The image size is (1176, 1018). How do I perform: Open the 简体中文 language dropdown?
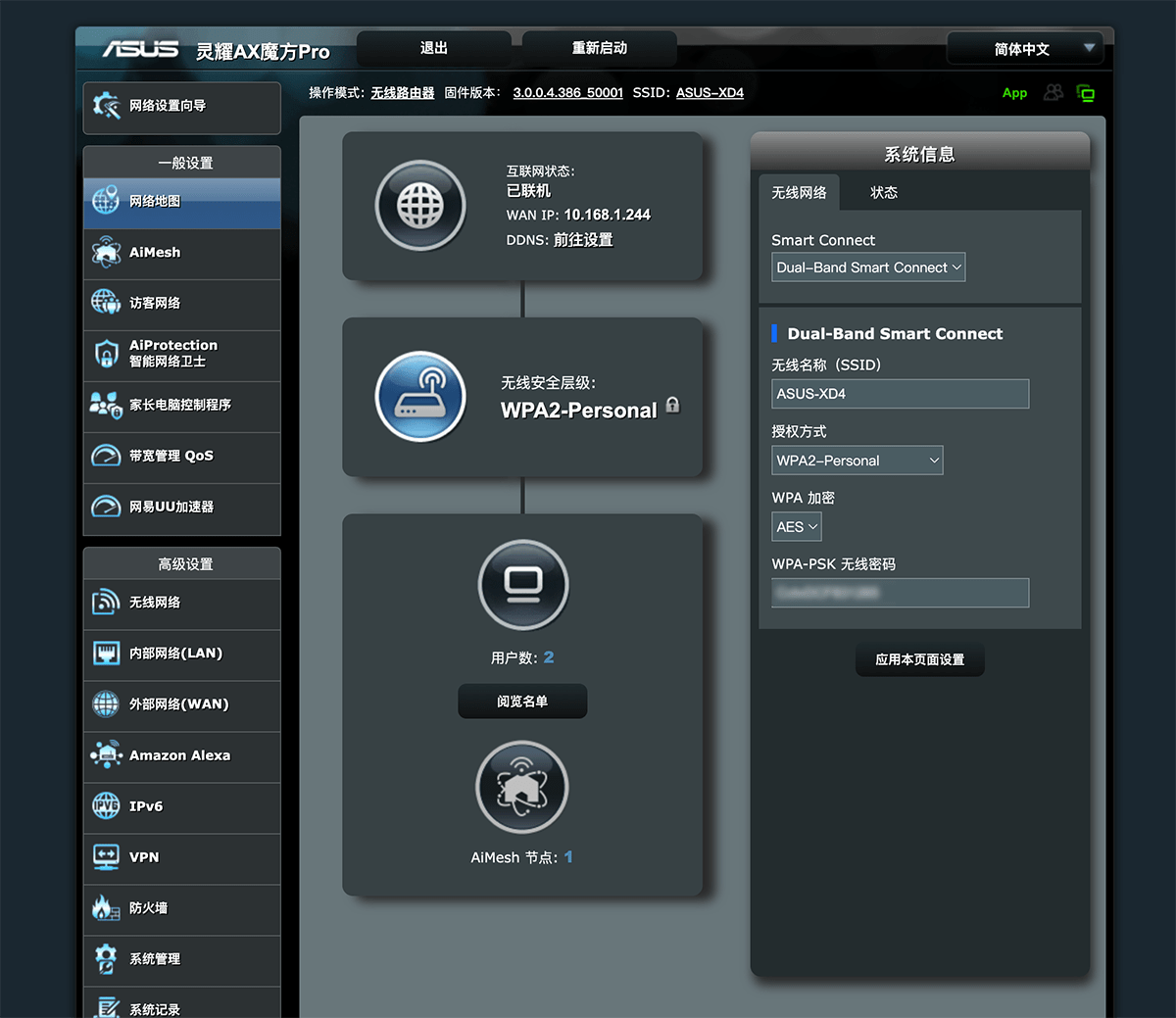point(1025,48)
